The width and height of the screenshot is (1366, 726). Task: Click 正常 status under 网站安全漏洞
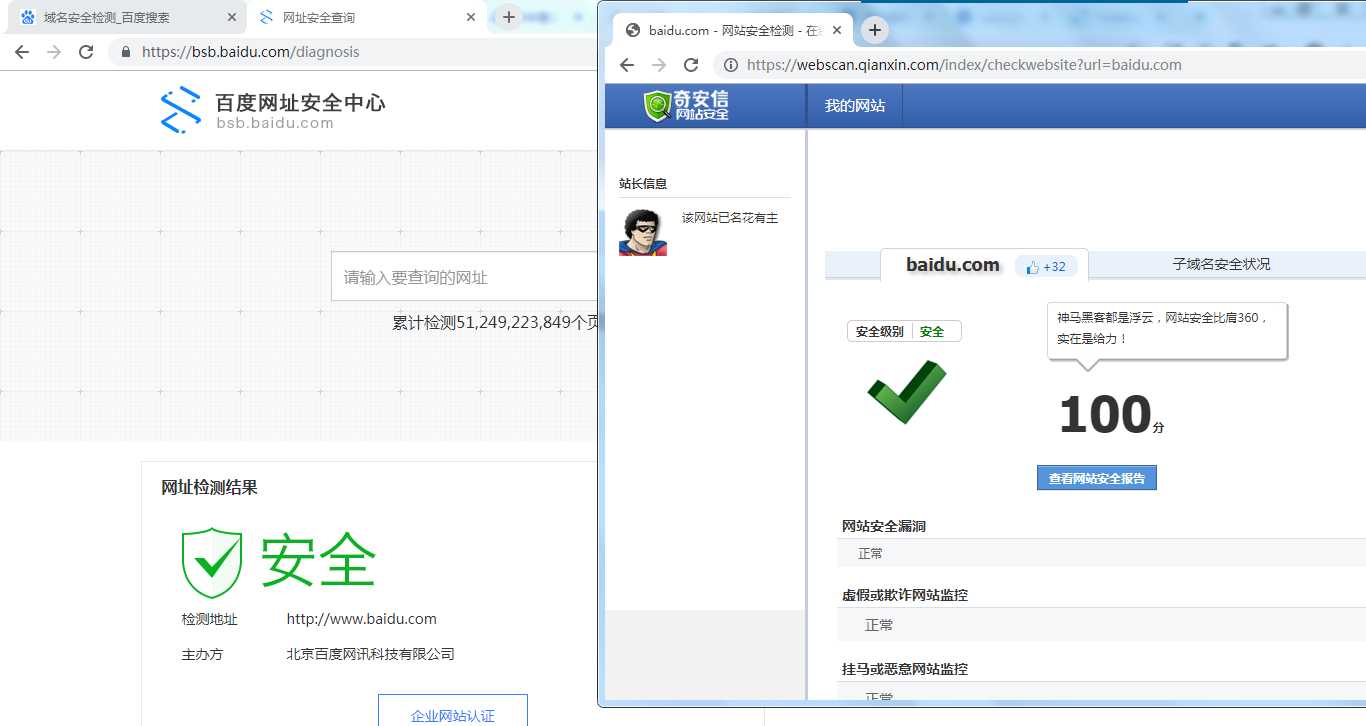tap(871, 553)
